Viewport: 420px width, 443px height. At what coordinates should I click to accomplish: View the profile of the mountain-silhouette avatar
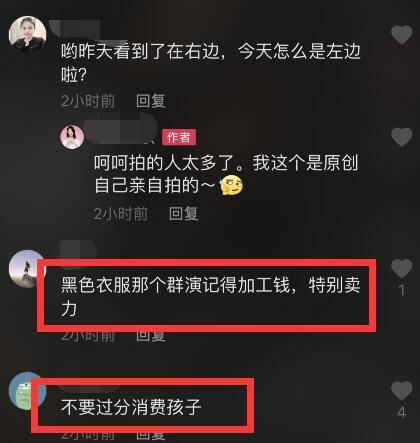pyautogui.click(x=27, y=268)
